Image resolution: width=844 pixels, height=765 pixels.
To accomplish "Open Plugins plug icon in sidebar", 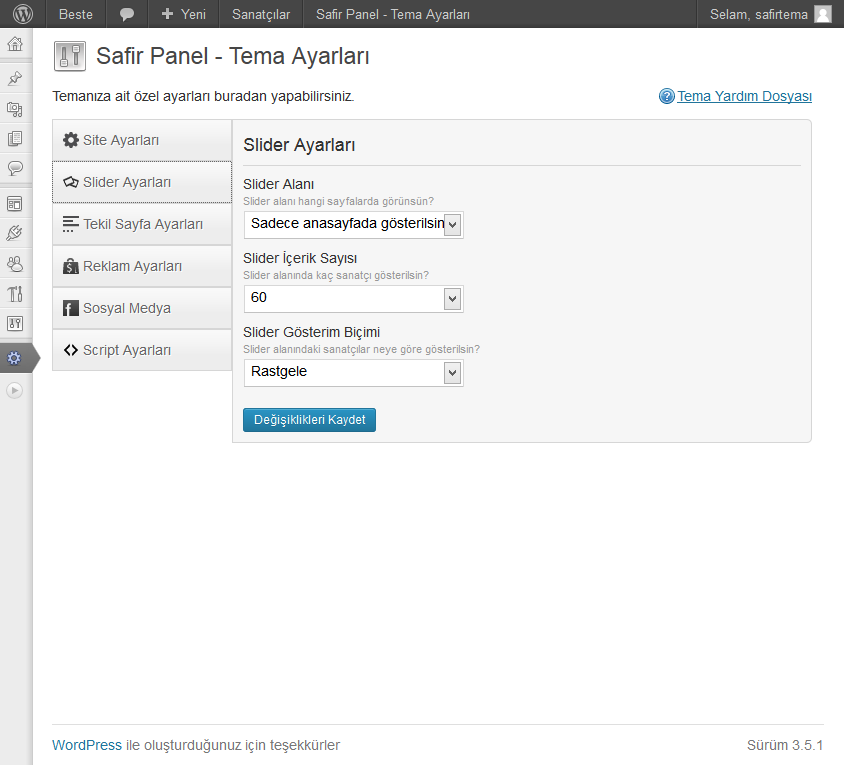I will pyautogui.click(x=15, y=233).
